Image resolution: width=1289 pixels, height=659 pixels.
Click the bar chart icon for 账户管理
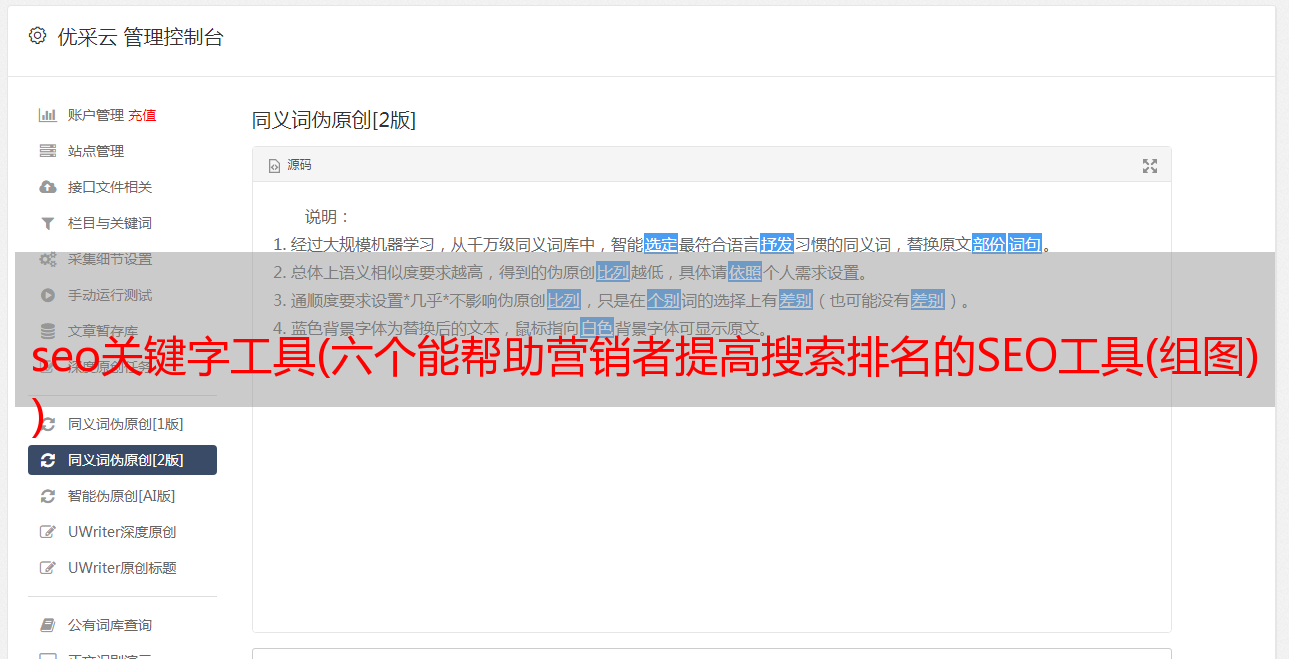[x=47, y=115]
